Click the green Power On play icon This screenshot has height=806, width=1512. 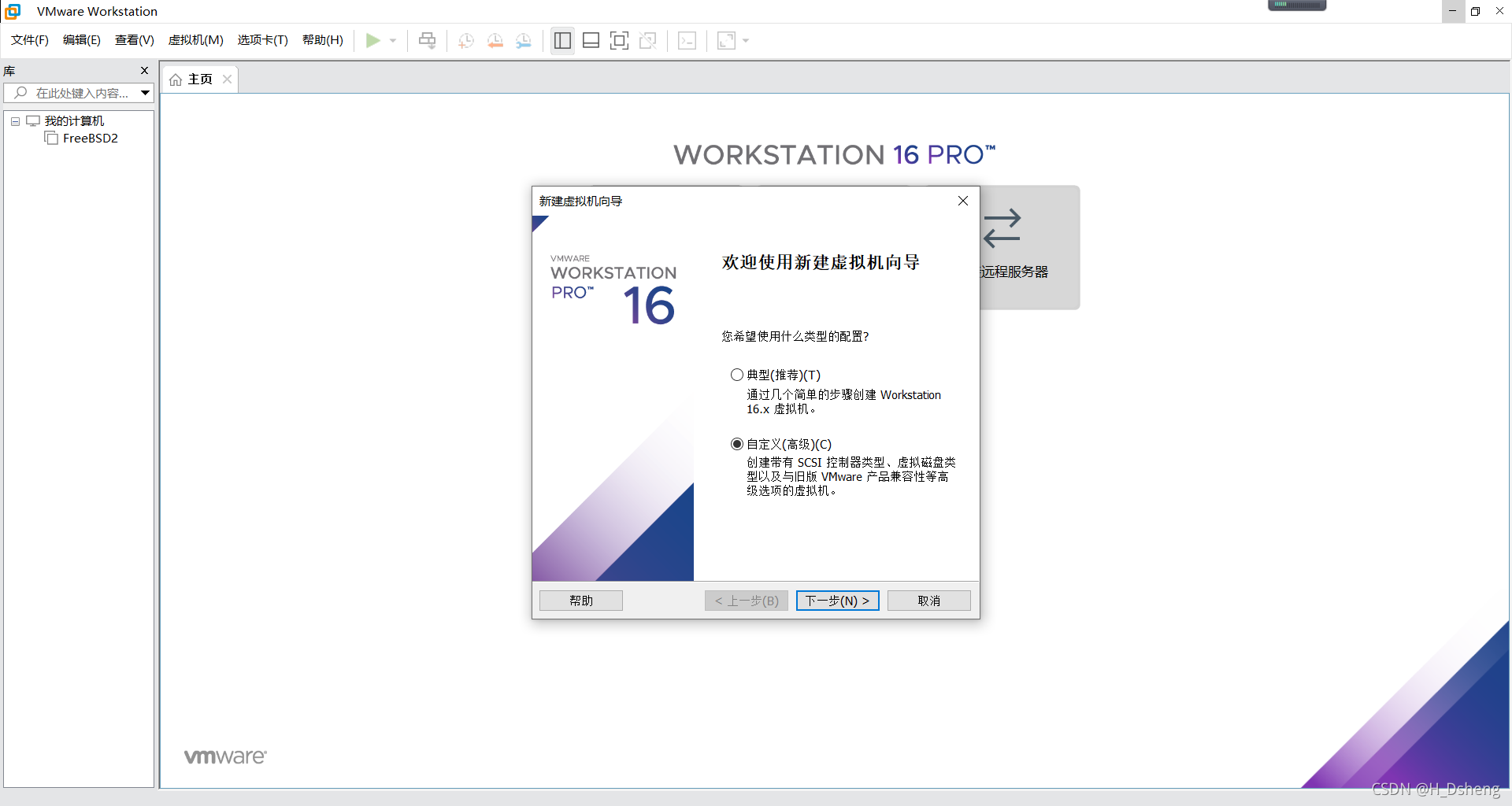373,40
